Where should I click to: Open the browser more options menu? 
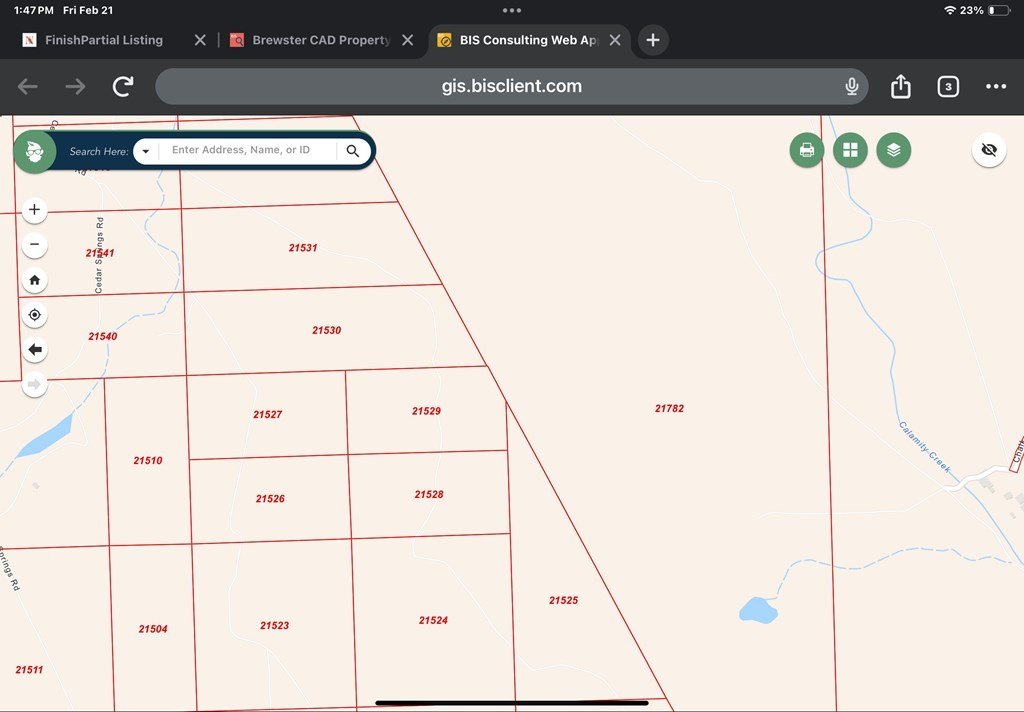[995, 87]
